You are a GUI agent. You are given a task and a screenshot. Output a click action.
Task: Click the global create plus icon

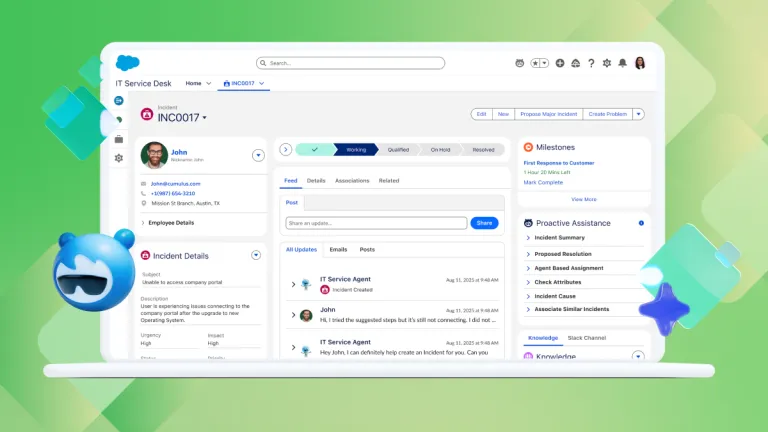click(560, 63)
